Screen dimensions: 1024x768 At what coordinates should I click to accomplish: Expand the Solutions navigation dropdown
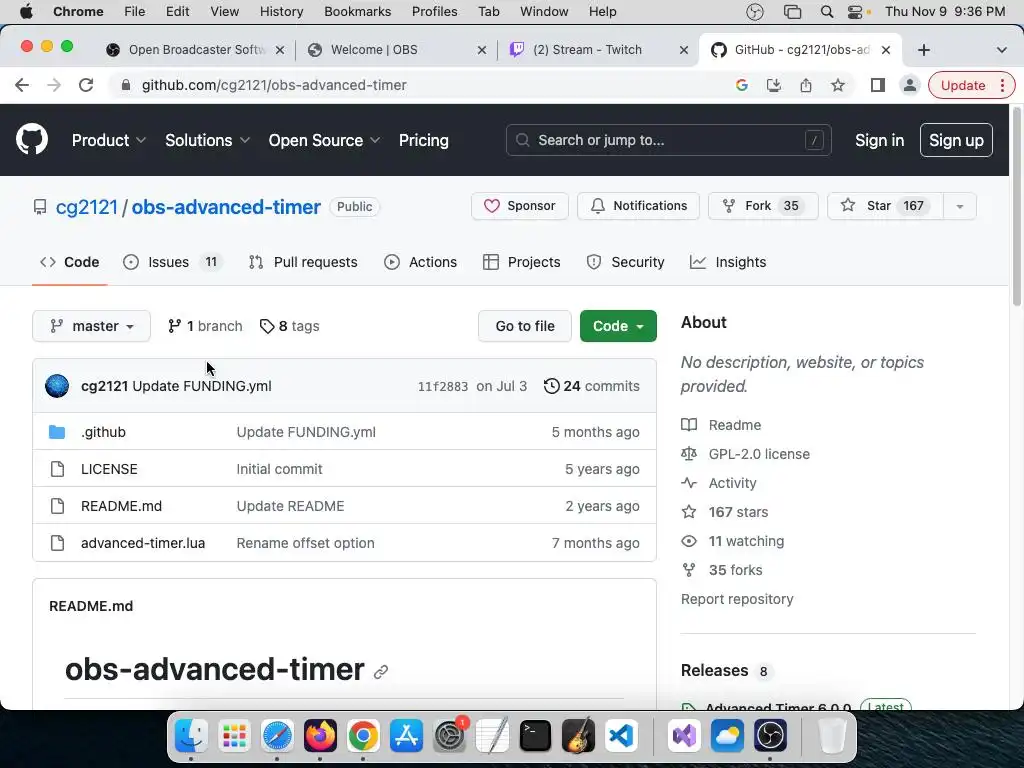pos(207,140)
